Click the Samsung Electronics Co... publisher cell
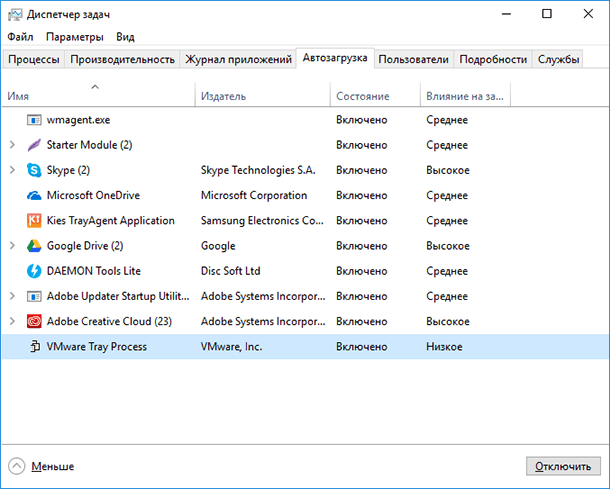This screenshot has height=489, width=610. 262,221
